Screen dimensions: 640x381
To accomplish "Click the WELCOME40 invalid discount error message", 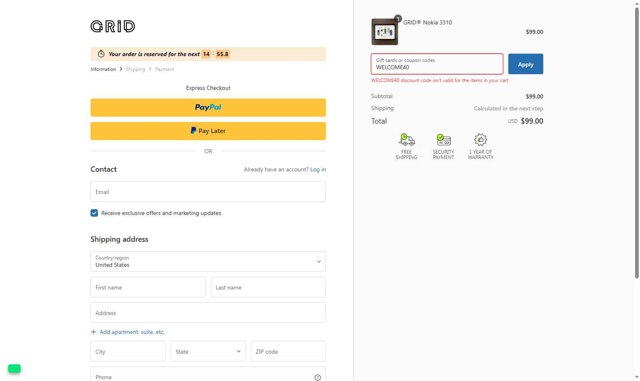I will pyautogui.click(x=440, y=80).
